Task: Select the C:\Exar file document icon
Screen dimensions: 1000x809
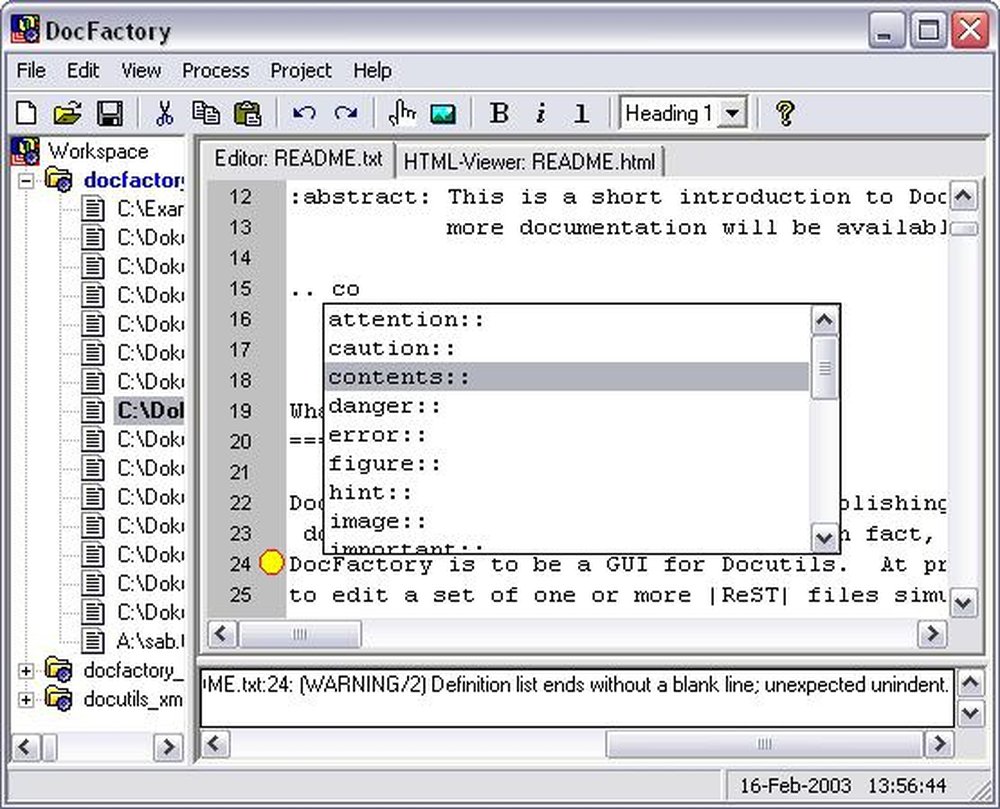Action: (93, 208)
